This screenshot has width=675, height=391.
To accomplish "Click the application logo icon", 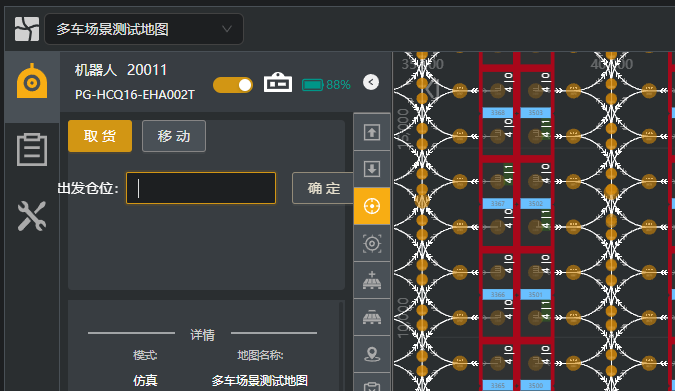I will pos(27,29).
